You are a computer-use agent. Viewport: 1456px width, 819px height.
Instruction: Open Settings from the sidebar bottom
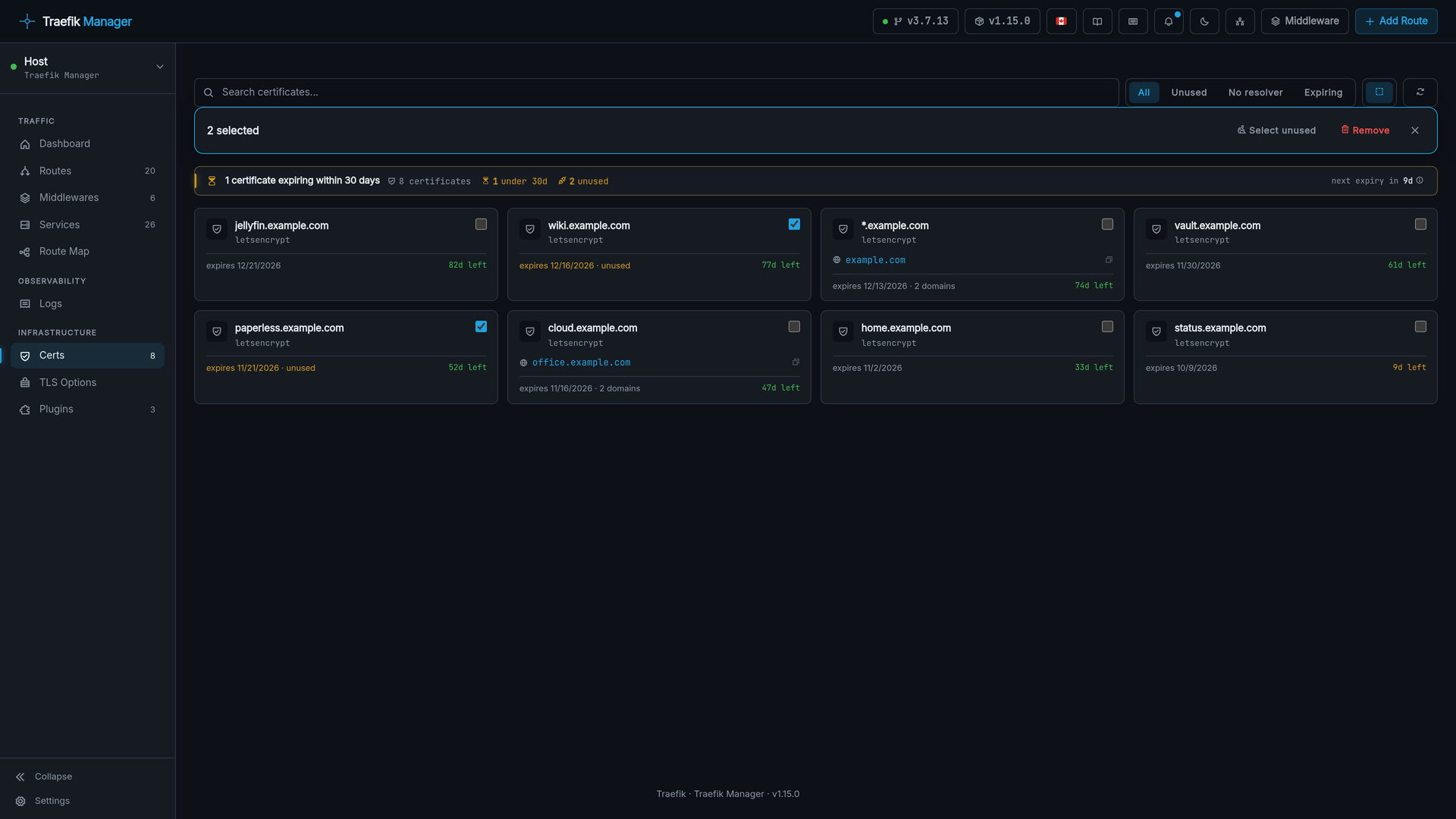point(44,801)
